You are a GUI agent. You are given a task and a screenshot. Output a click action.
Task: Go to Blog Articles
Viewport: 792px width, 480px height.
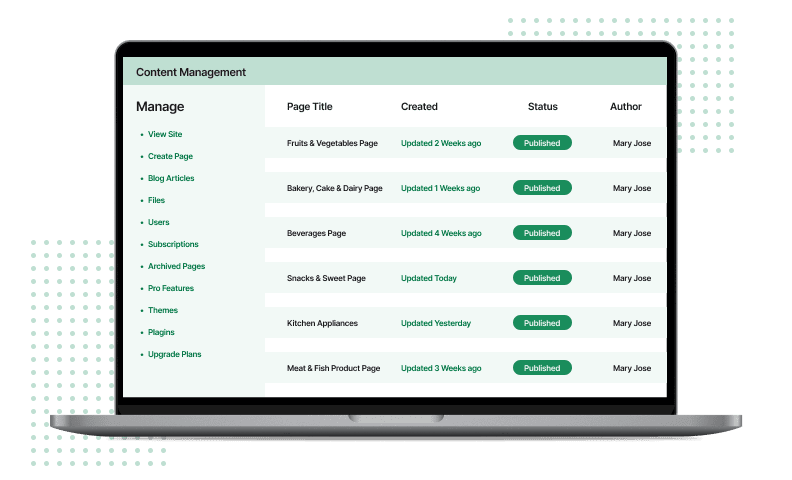(x=171, y=178)
